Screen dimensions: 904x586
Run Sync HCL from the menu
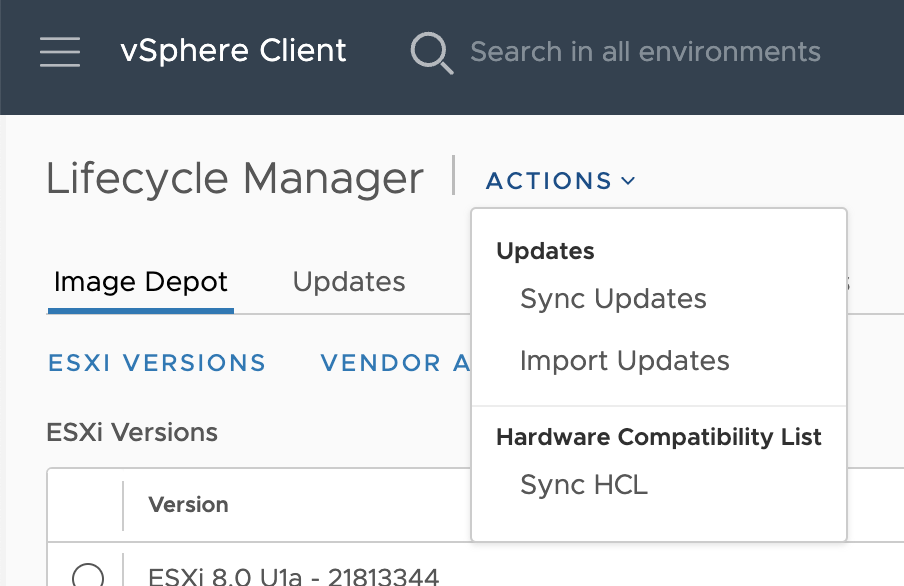point(584,485)
